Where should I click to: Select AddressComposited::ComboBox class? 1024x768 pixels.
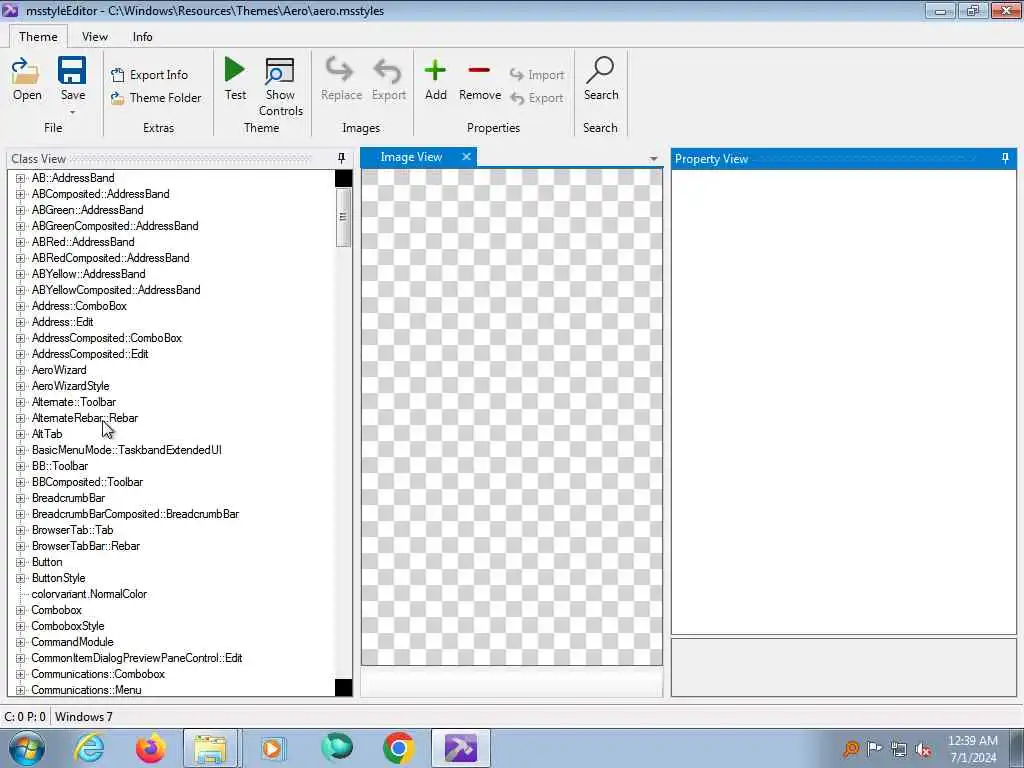(106, 338)
